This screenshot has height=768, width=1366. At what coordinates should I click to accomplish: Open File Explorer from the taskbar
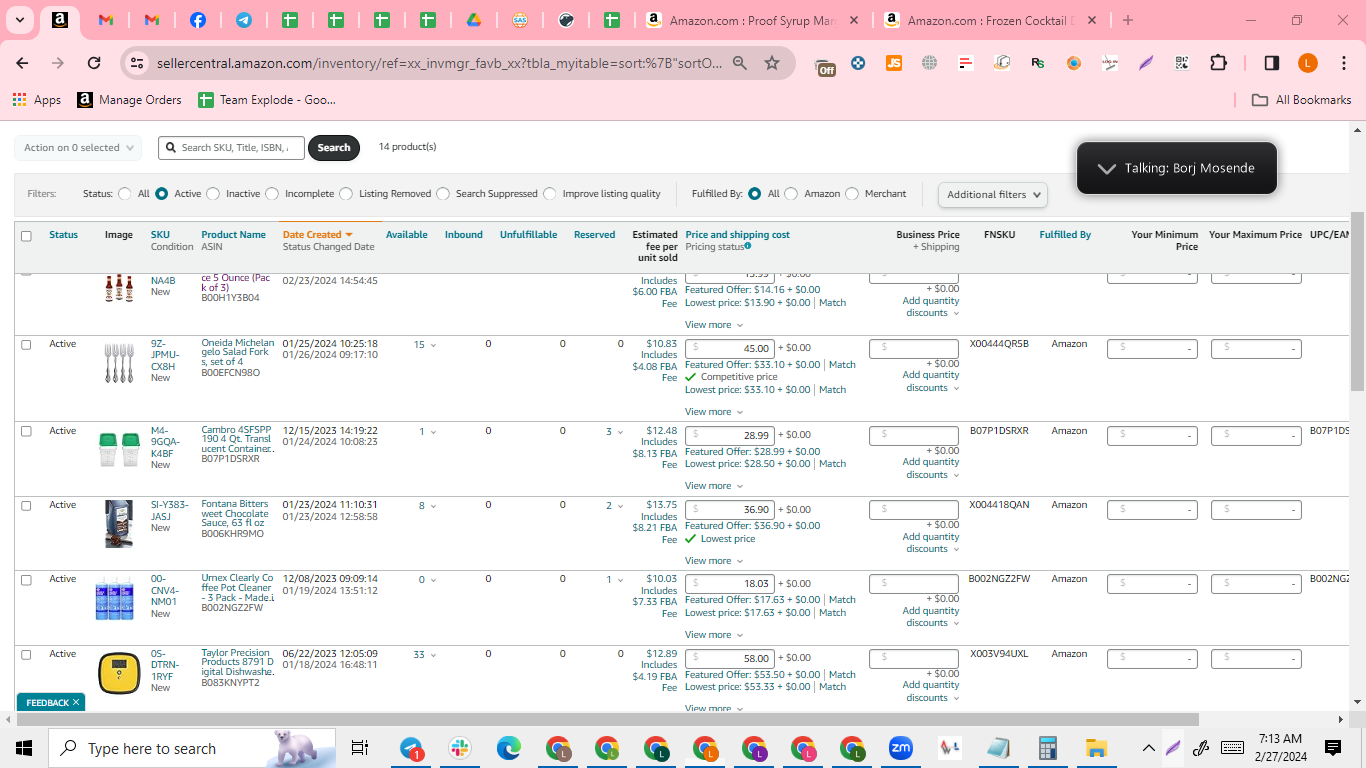point(1097,748)
